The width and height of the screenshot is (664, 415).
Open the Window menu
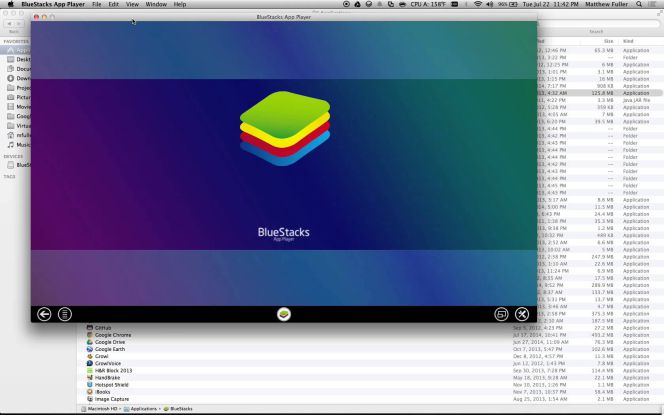point(156,4)
